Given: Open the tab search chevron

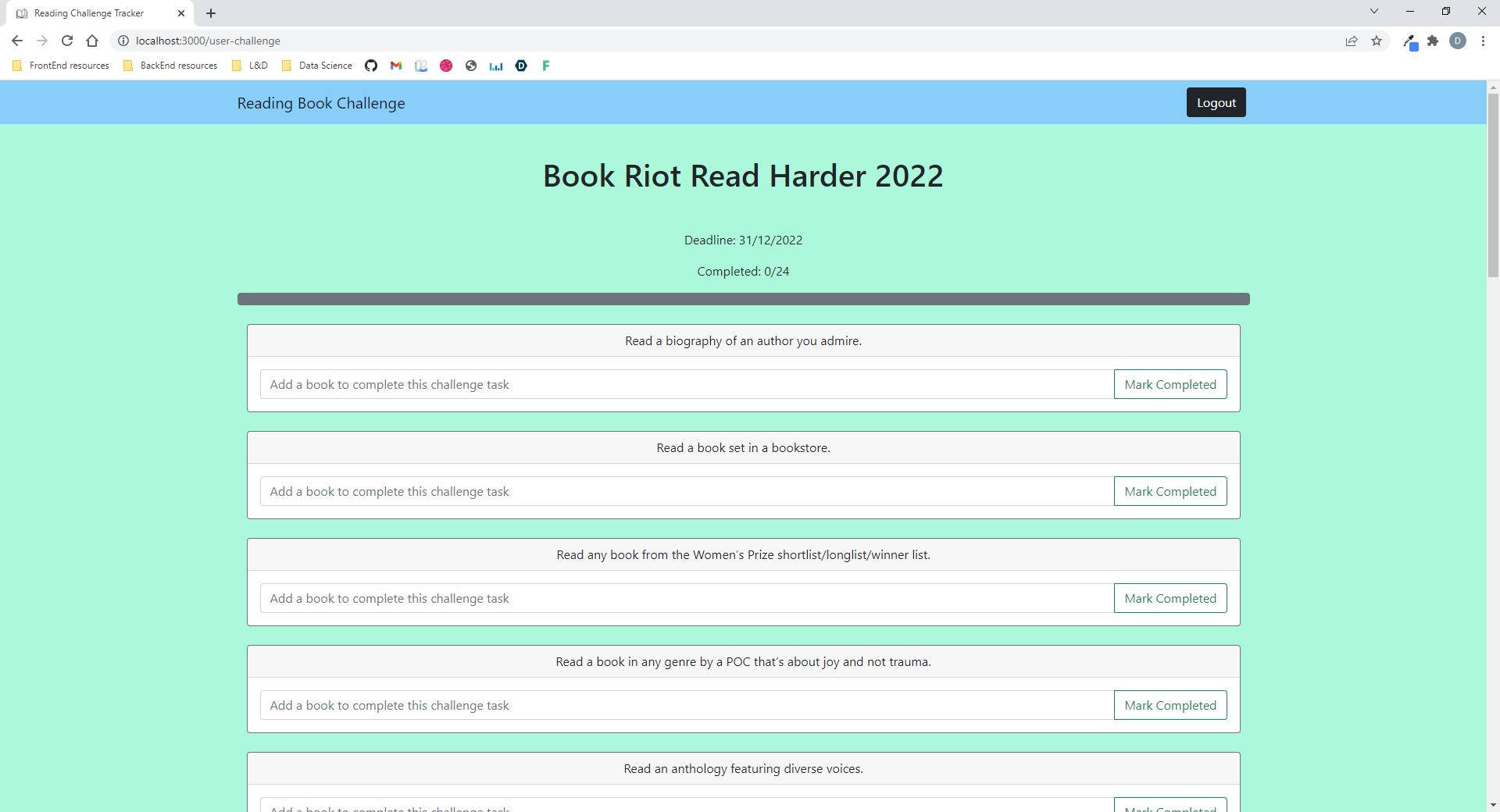Looking at the screenshot, I should 1374,11.
